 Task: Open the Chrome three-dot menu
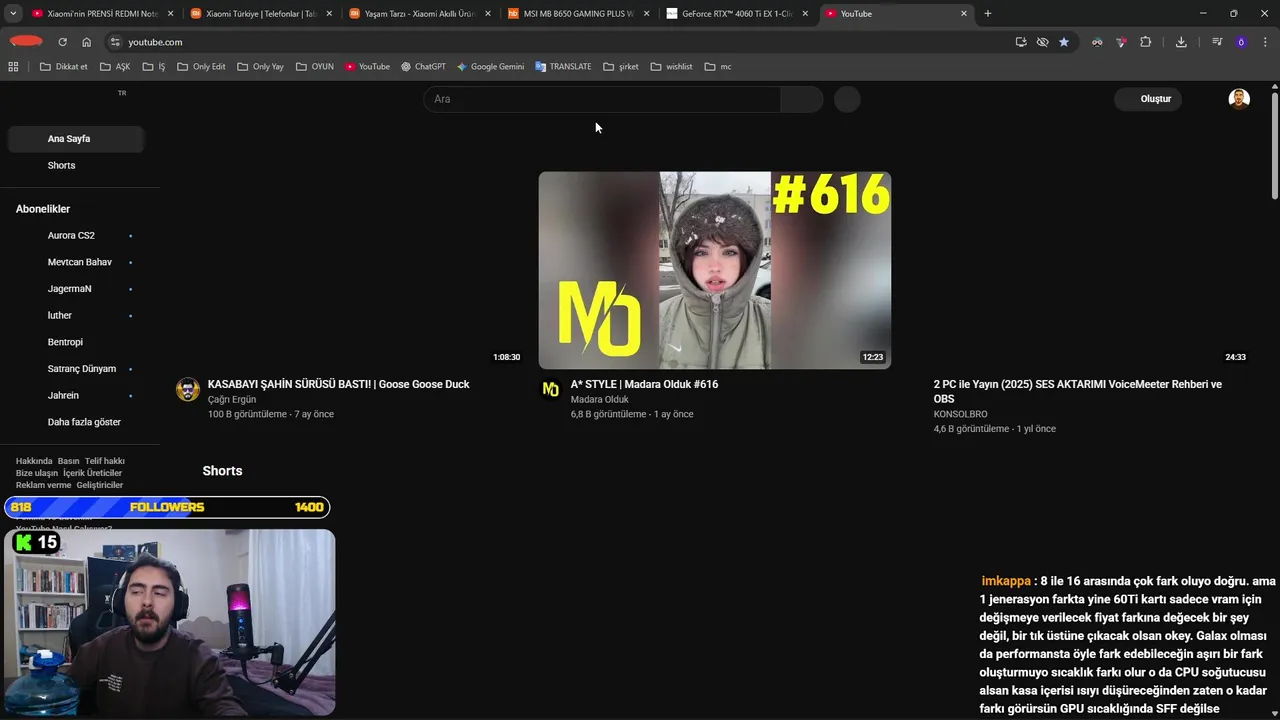[1266, 42]
